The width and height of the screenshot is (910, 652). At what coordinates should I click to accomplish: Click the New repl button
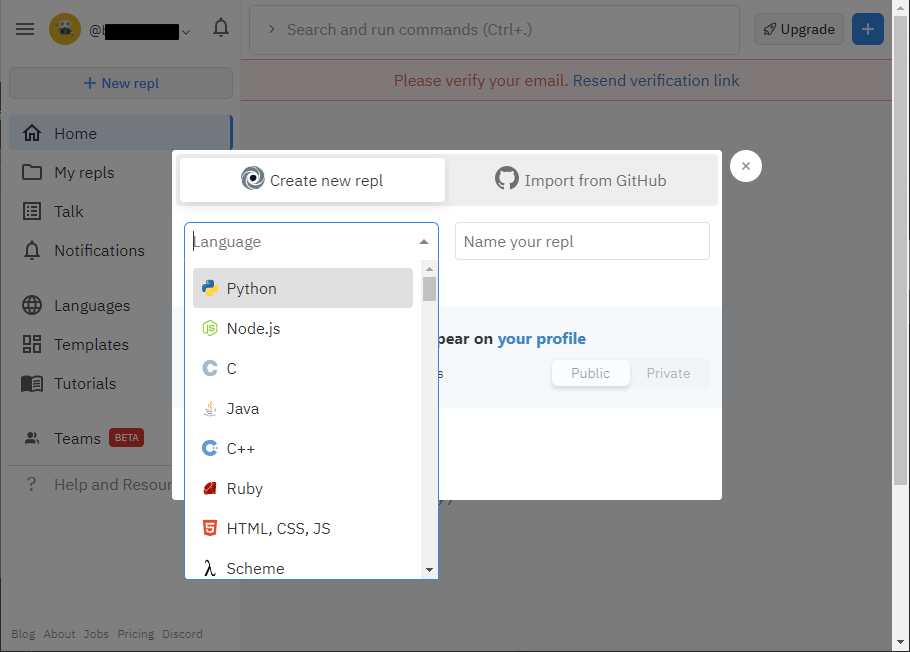(x=121, y=83)
